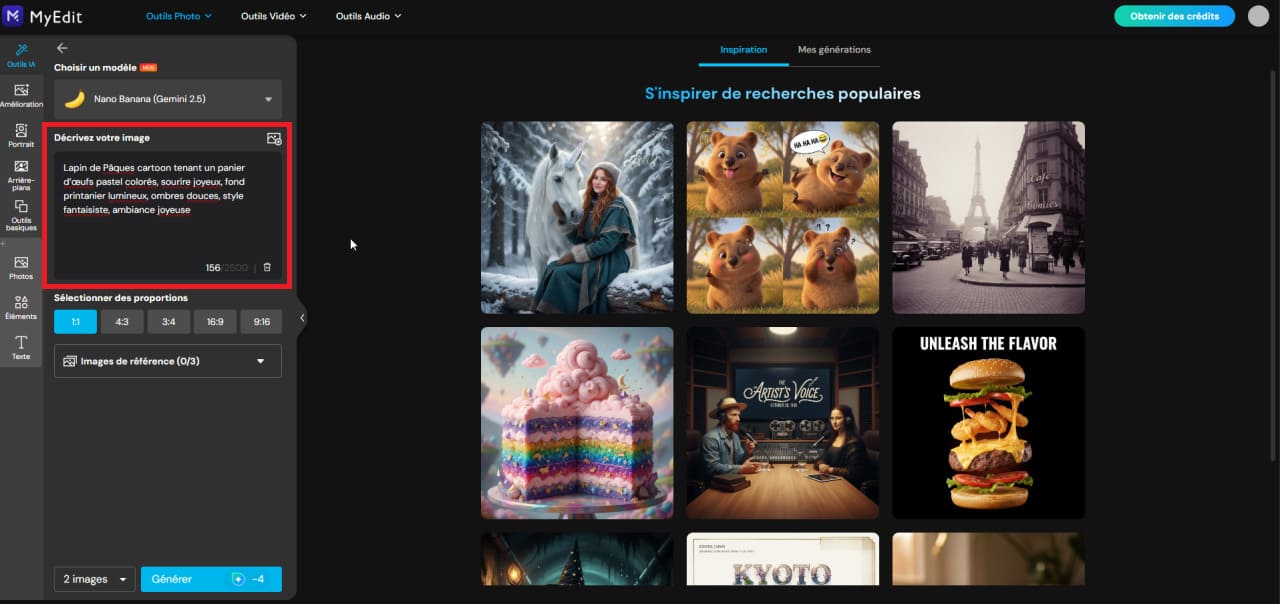Open user profile avatar
Viewport: 1280px width, 604px height.
1258,16
